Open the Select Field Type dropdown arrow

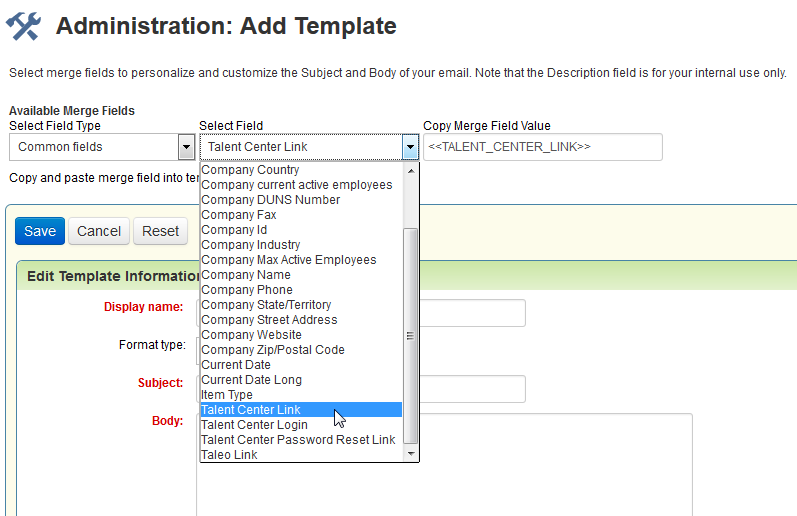pos(186,147)
